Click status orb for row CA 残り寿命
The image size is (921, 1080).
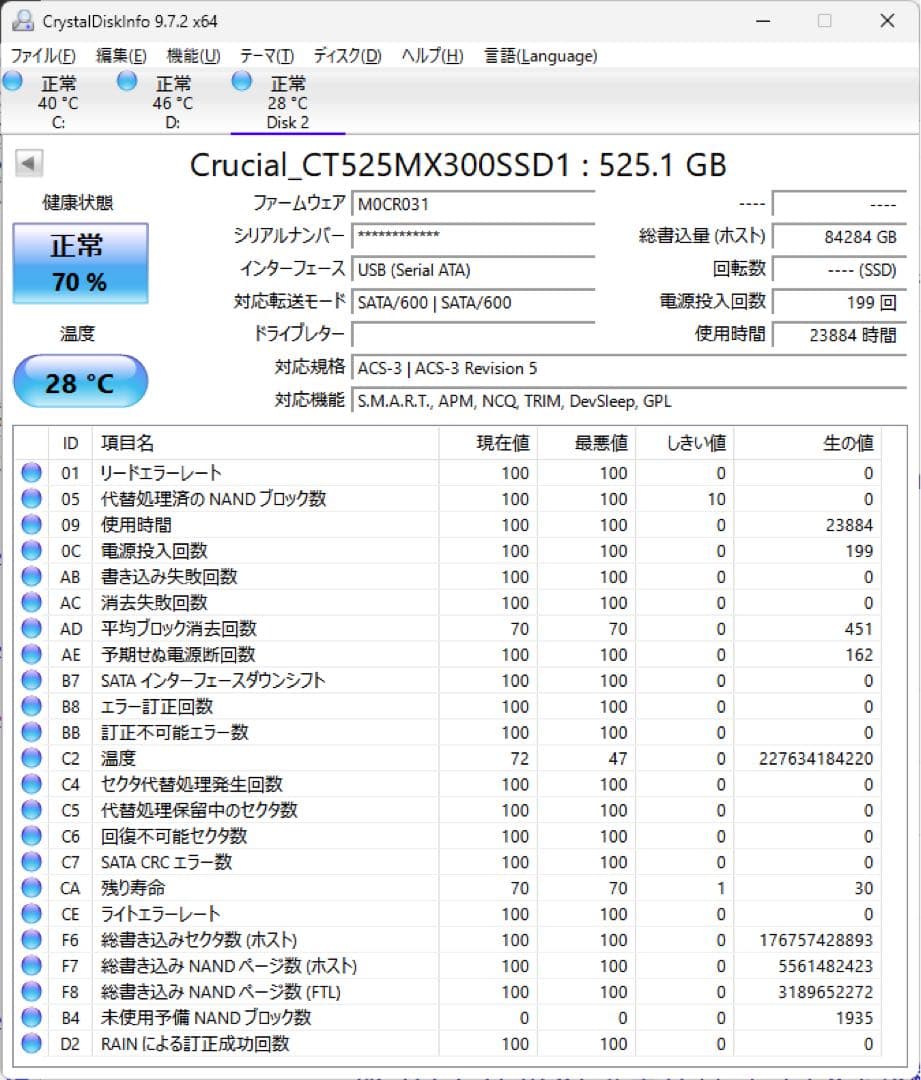[31, 888]
